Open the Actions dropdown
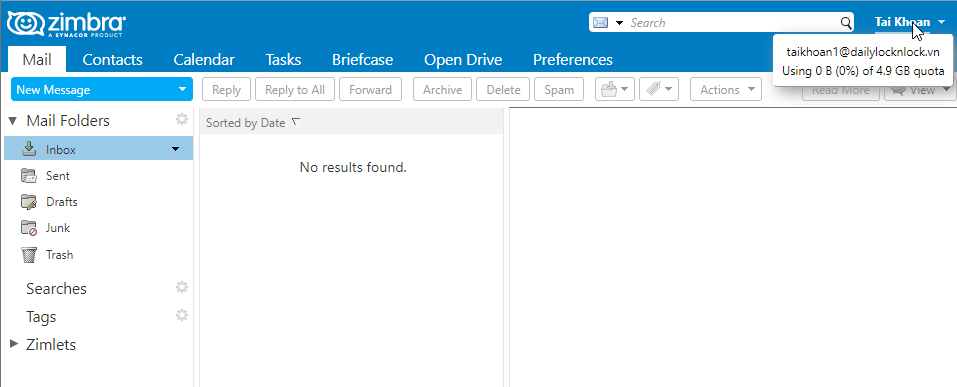This screenshot has width=957, height=387. (x=726, y=90)
